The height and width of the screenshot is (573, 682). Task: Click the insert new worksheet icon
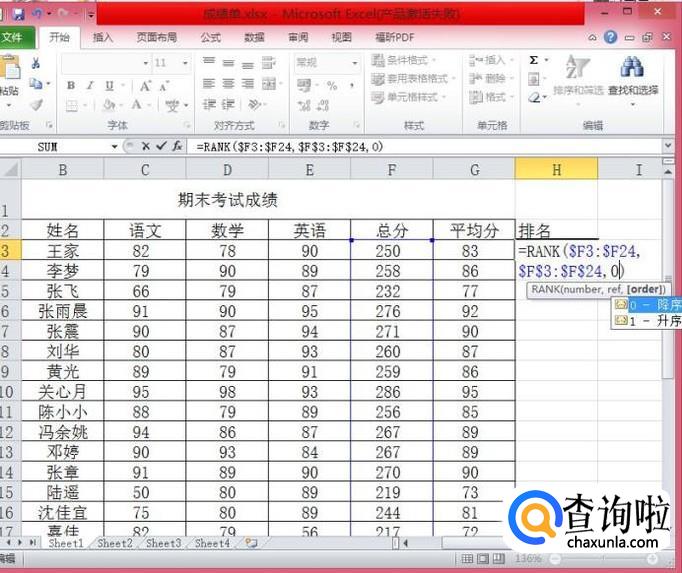pyautogui.click(x=251, y=543)
